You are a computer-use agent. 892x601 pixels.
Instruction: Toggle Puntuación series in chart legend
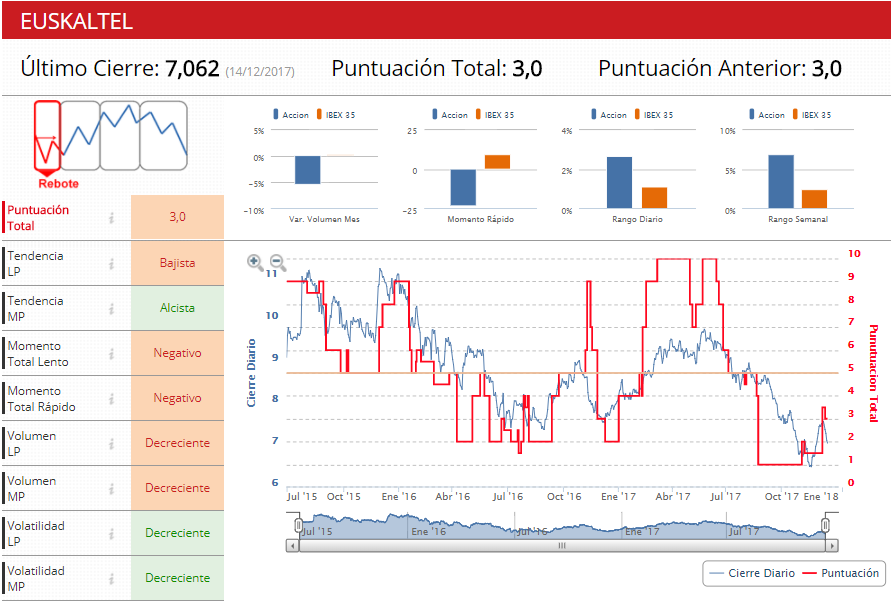pos(841,573)
